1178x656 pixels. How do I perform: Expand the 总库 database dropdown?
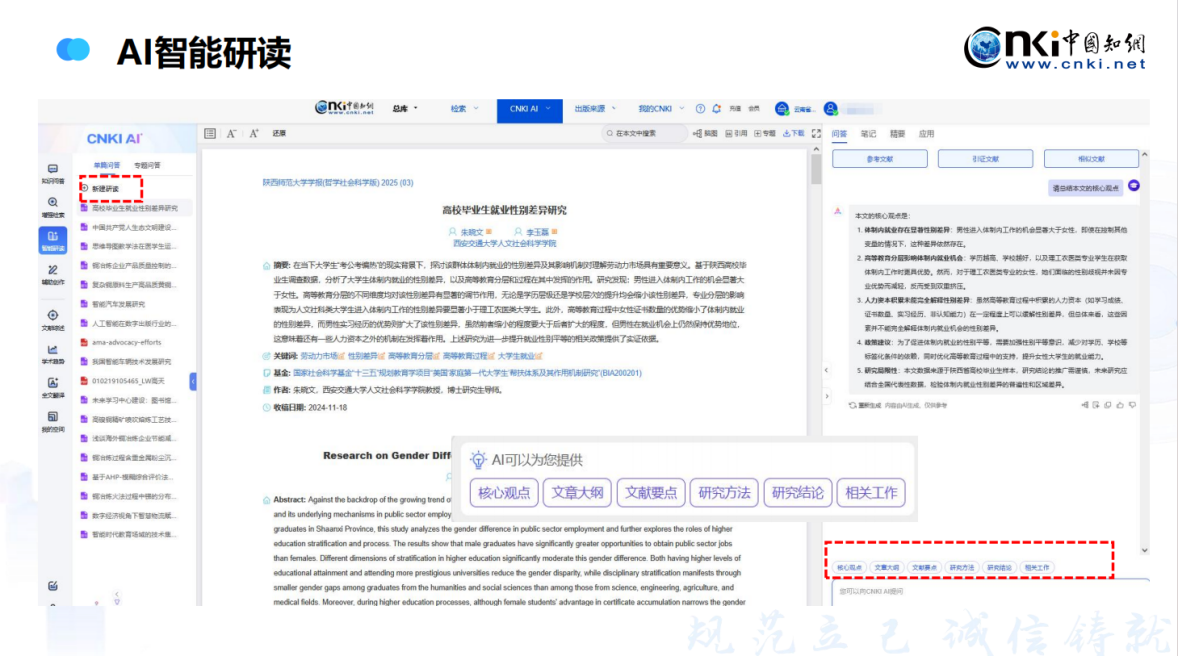[405, 108]
